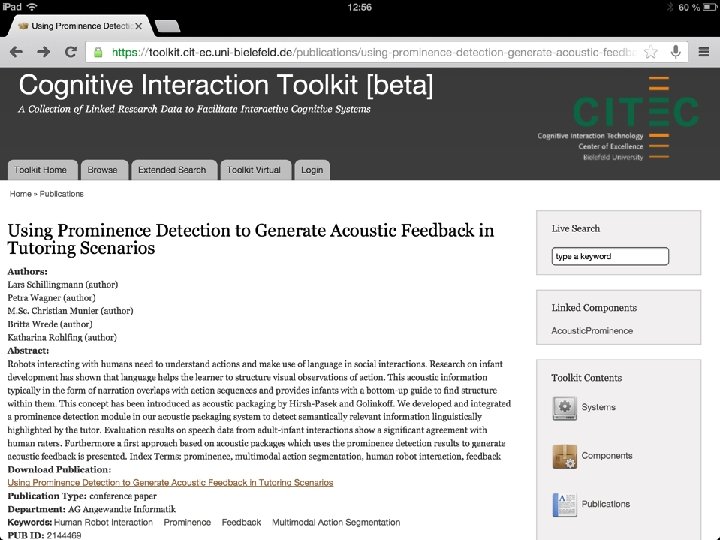Viewport: 720px width, 540px height.
Task: Close the Using Prominence Detection tab
Action: coord(138,26)
